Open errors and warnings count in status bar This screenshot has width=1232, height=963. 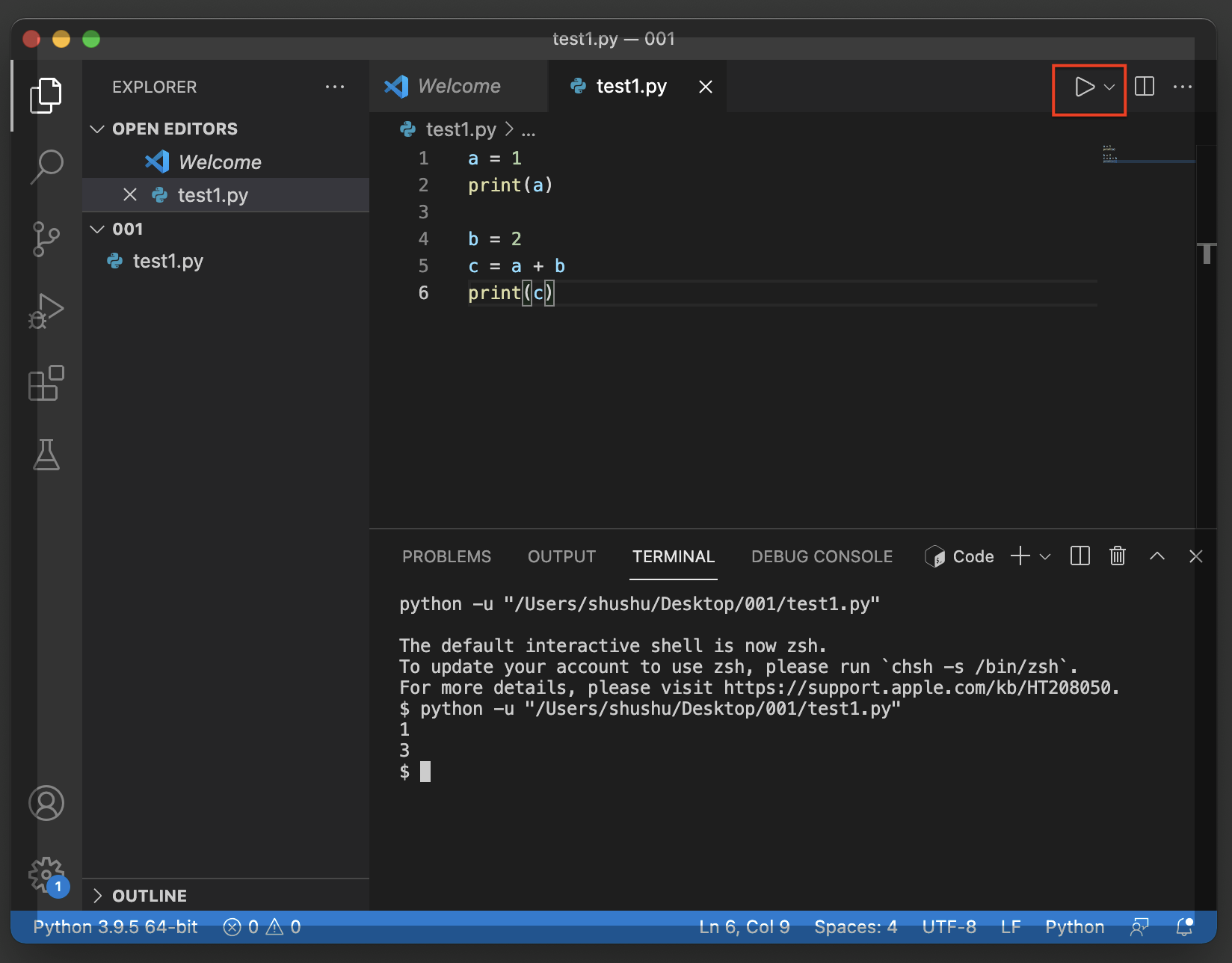tap(262, 927)
